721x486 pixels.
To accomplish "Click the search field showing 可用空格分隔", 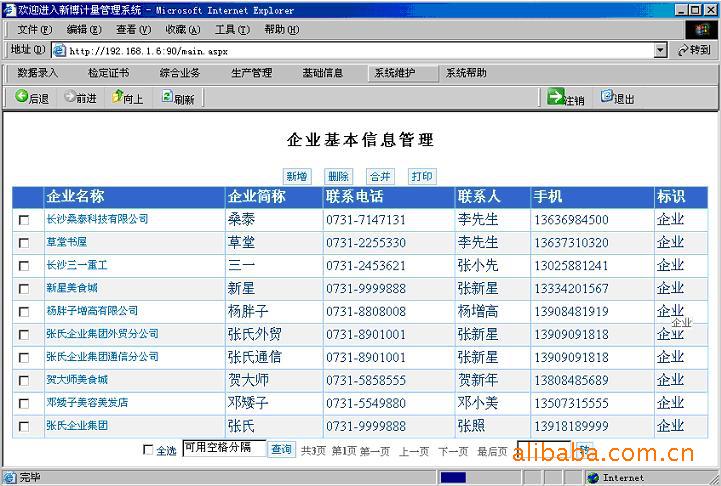I will point(224,449).
